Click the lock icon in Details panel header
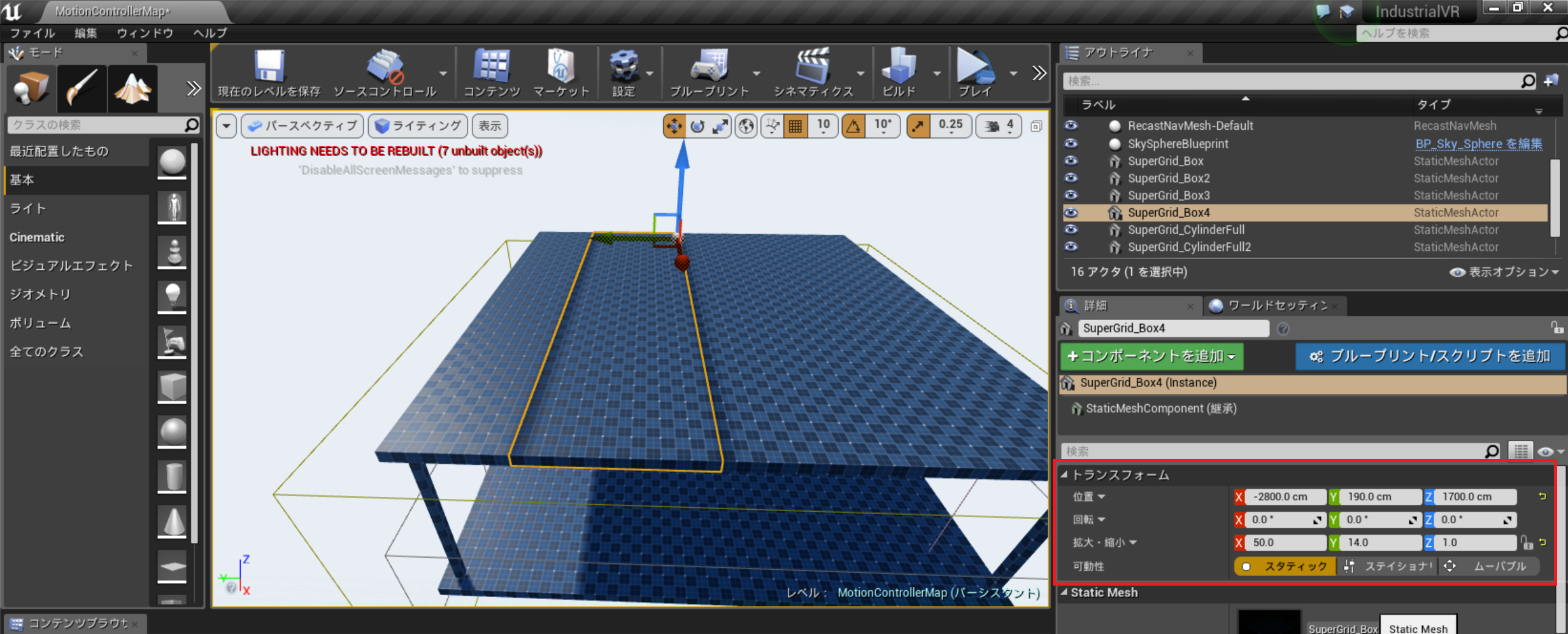The height and width of the screenshot is (634, 1568). [1557, 327]
